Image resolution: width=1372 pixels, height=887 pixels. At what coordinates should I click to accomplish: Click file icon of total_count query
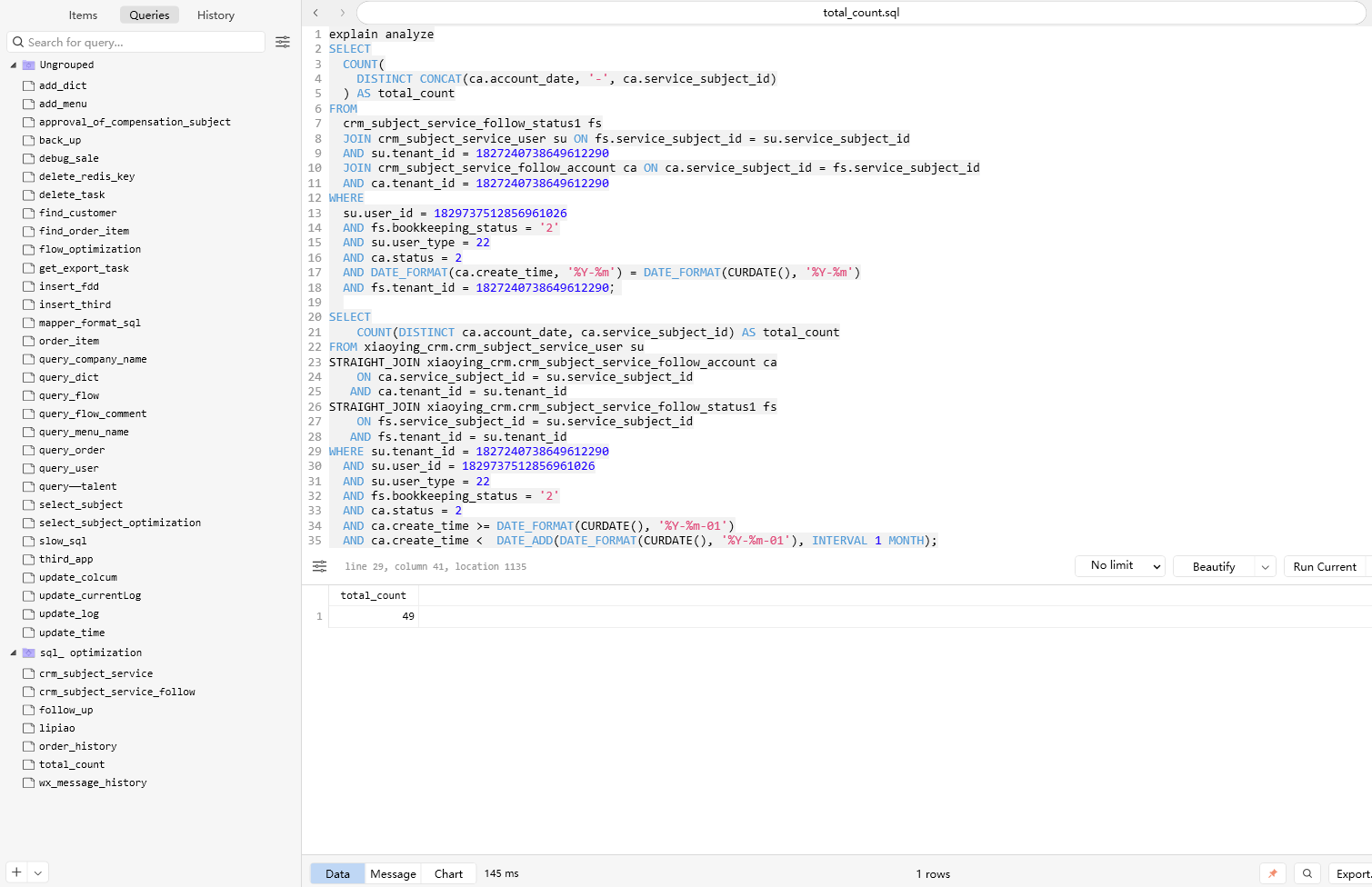tap(28, 764)
